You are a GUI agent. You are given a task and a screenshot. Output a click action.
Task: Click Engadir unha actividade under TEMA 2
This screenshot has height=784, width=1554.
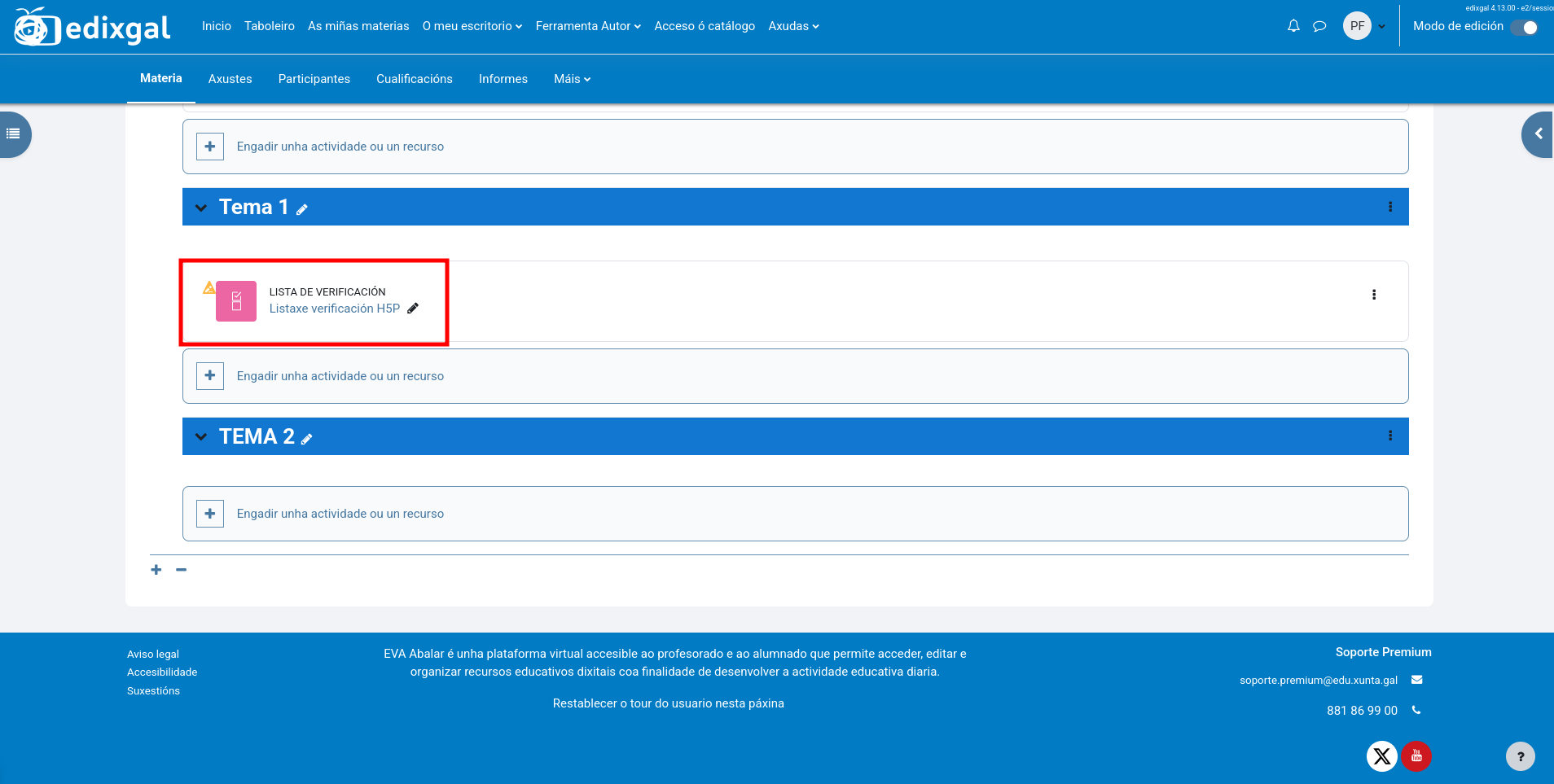click(340, 514)
